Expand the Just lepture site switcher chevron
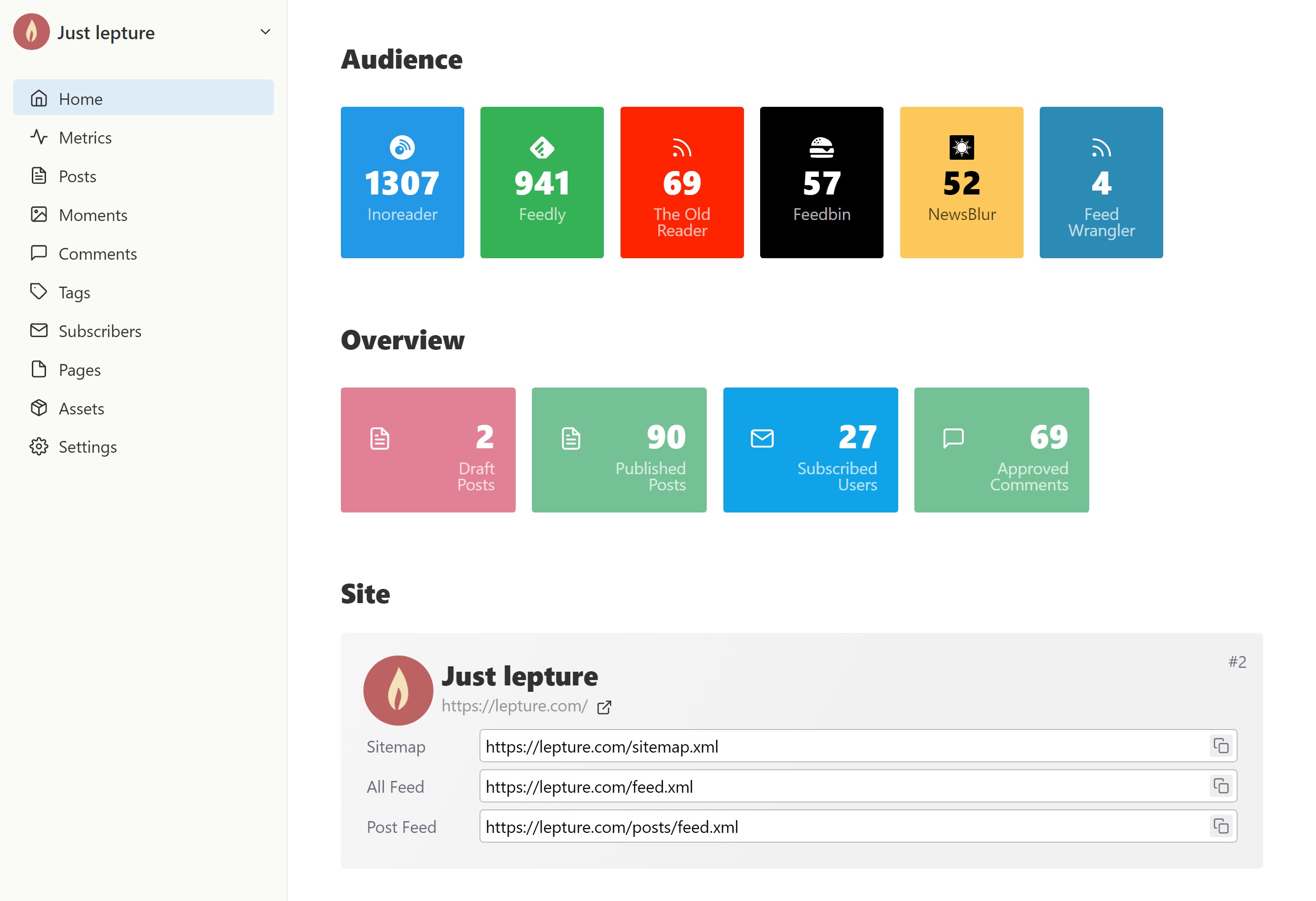 265,32
